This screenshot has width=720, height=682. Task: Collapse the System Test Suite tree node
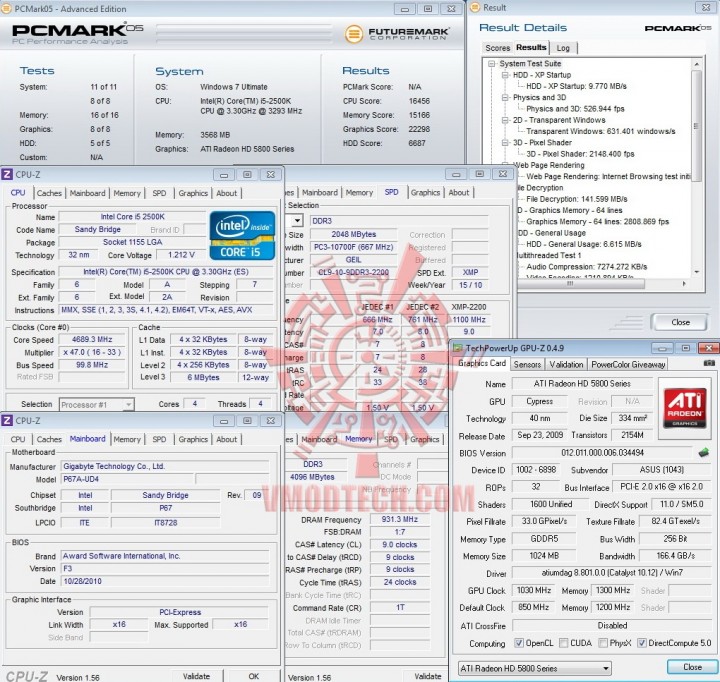pyautogui.click(x=491, y=63)
